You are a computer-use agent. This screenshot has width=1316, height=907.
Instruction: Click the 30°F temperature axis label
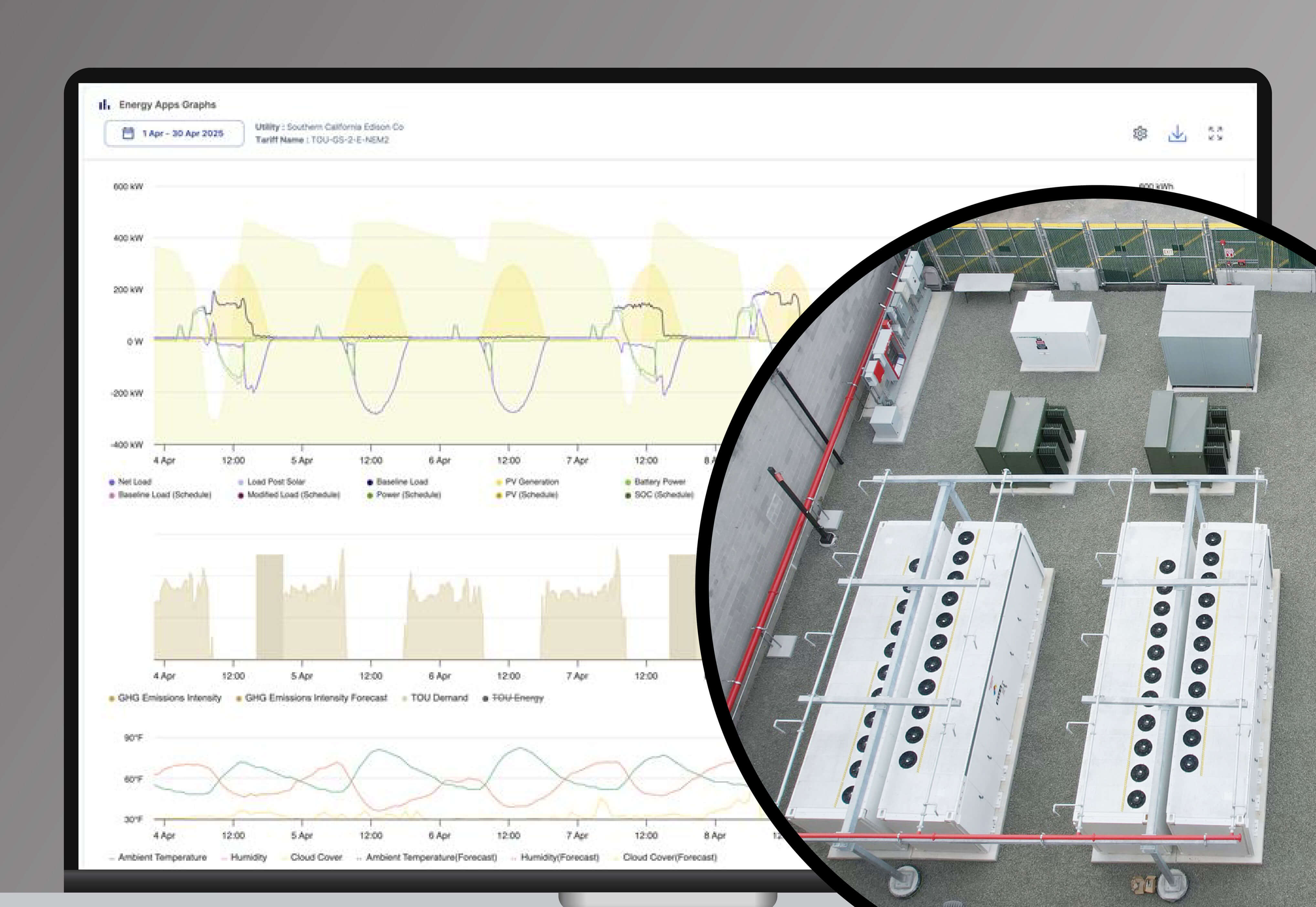tap(133, 819)
